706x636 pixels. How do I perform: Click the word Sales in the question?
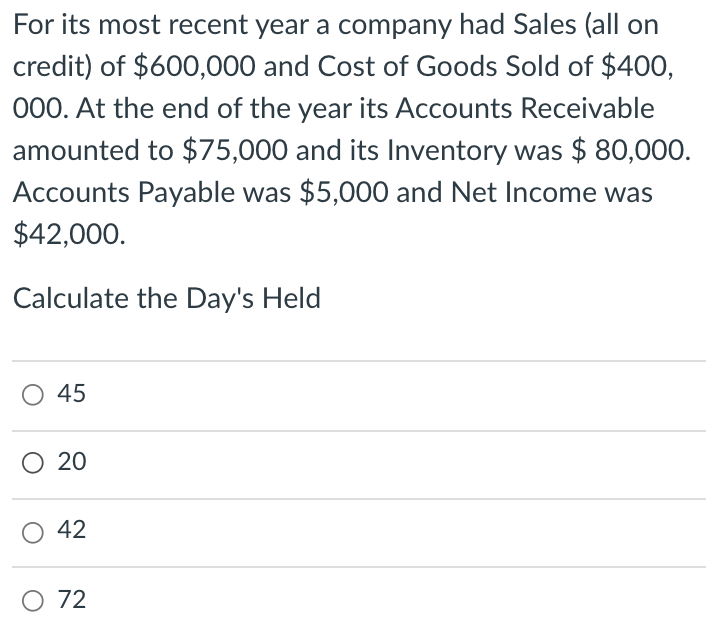[x=544, y=24]
